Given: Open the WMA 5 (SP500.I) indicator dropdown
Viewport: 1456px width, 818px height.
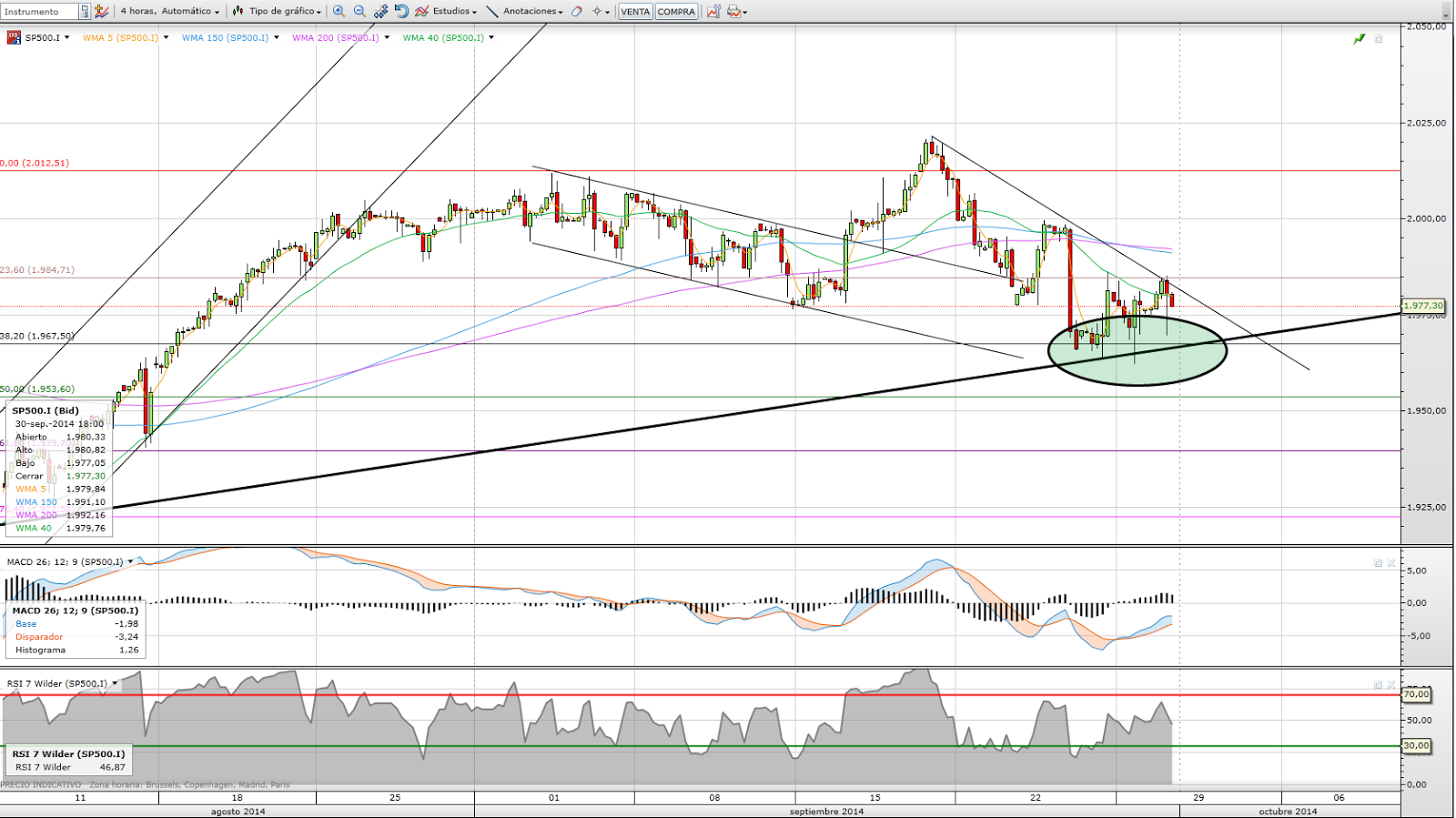Looking at the screenshot, I should (x=165, y=37).
